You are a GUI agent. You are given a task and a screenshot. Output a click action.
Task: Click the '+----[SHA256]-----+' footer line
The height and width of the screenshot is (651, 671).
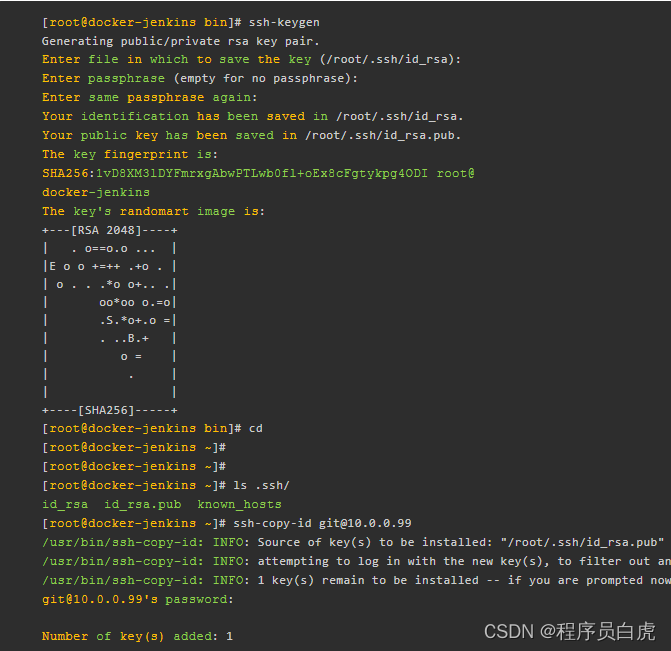(110, 410)
